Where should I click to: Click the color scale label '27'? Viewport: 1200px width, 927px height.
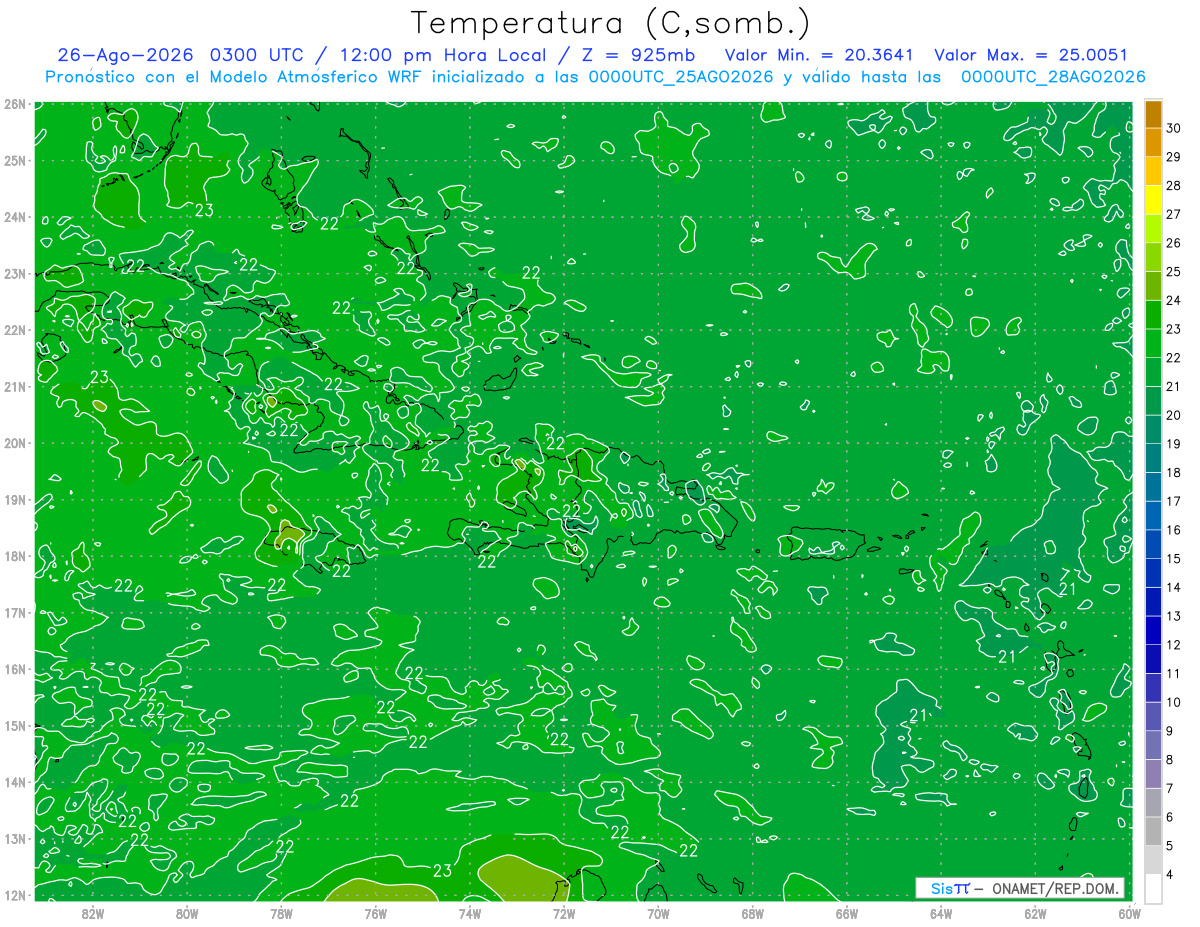tap(1173, 214)
